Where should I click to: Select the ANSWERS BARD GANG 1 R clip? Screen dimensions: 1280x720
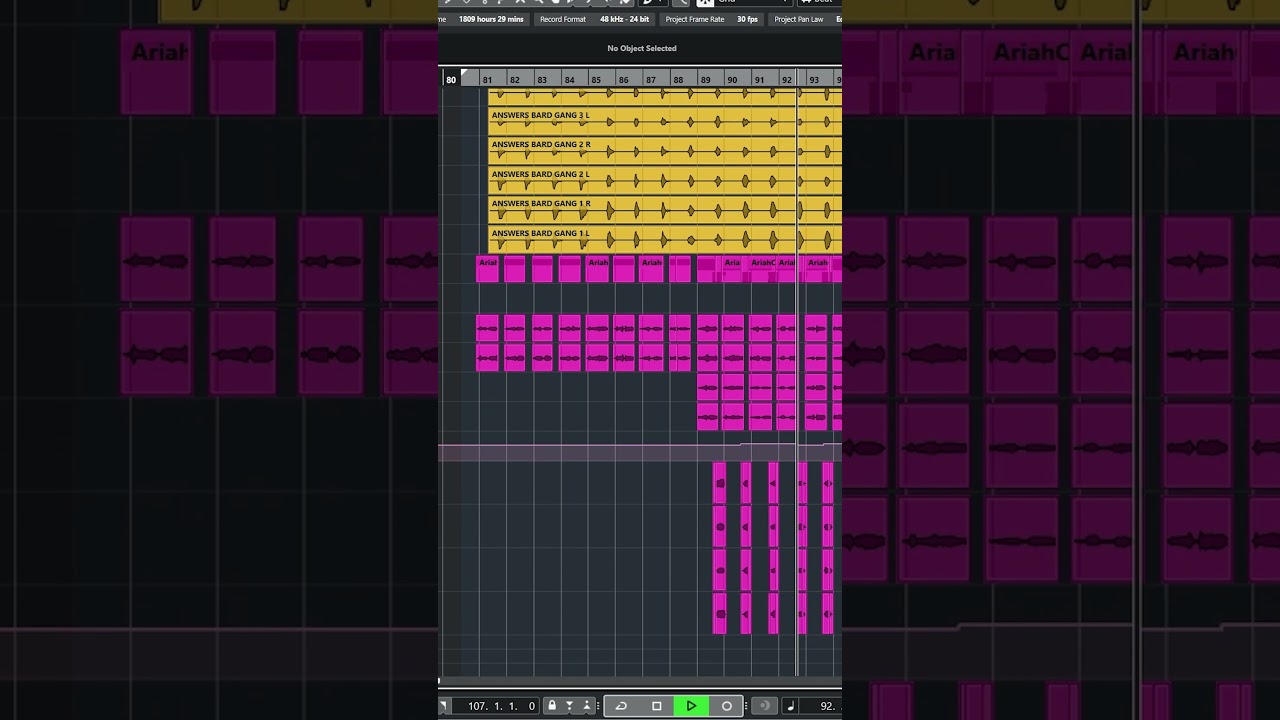(x=665, y=210)
